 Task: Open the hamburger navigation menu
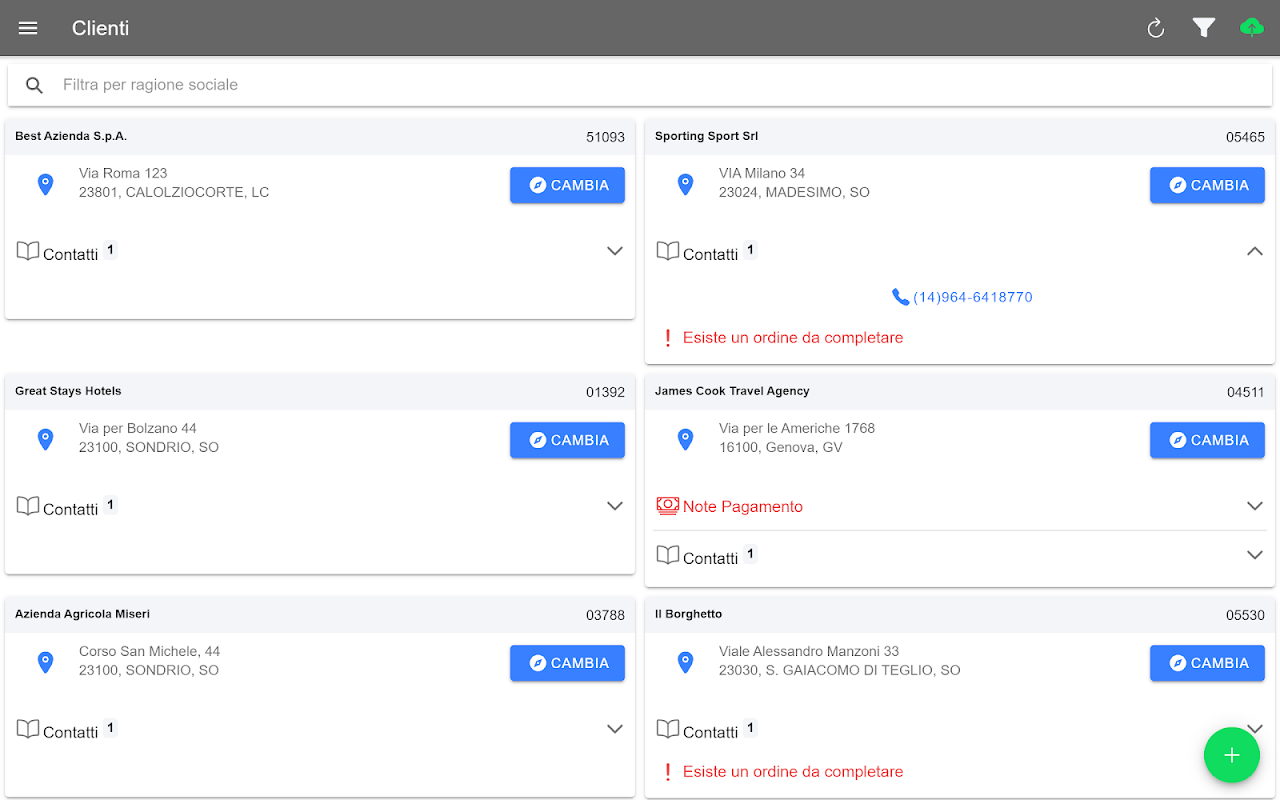coord(28,28)
